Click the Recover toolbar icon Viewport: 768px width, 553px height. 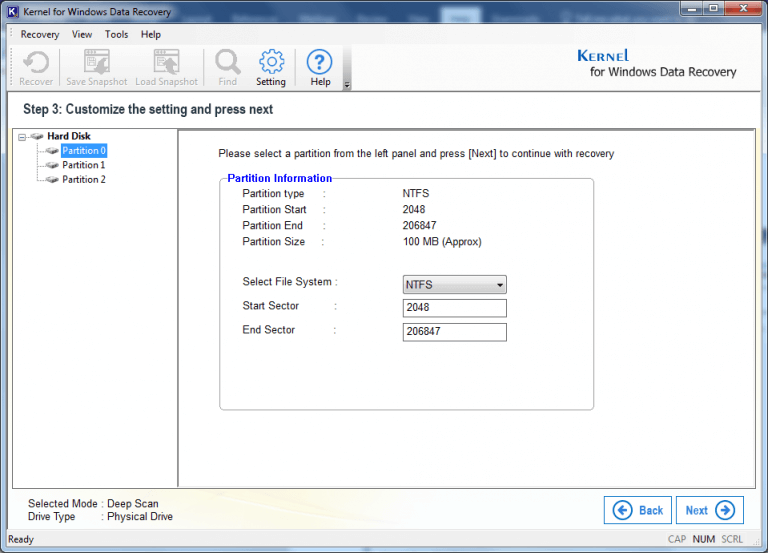click(36, 62)
